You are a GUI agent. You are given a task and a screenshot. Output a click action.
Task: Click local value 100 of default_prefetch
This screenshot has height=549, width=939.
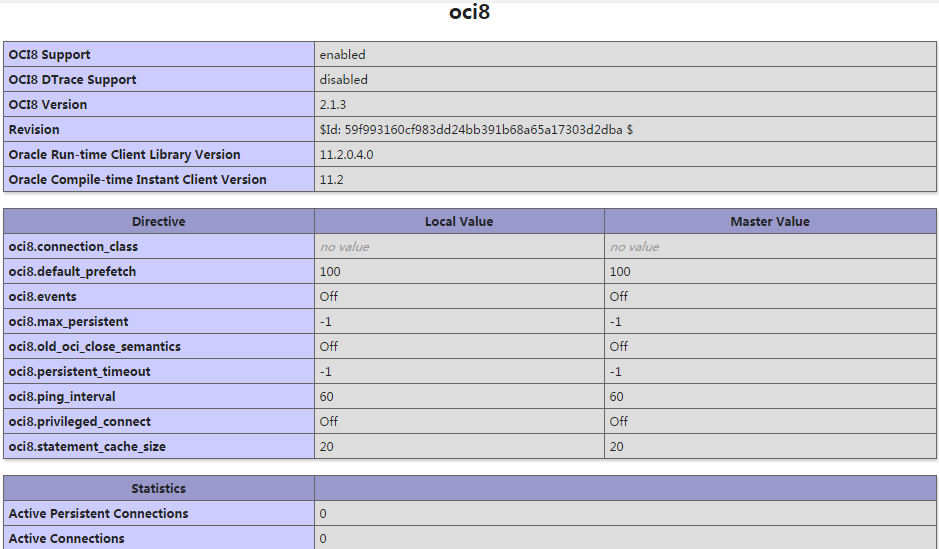click(x=330, y=272)
